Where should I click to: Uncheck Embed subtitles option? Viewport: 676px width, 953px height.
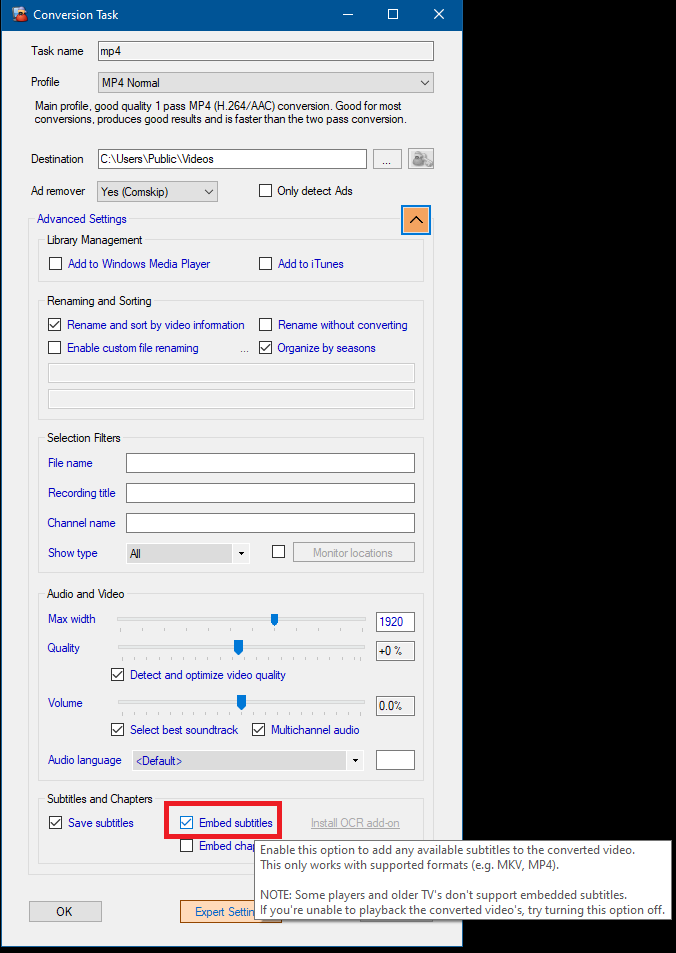pyautogui.click(x=187, y=823)
